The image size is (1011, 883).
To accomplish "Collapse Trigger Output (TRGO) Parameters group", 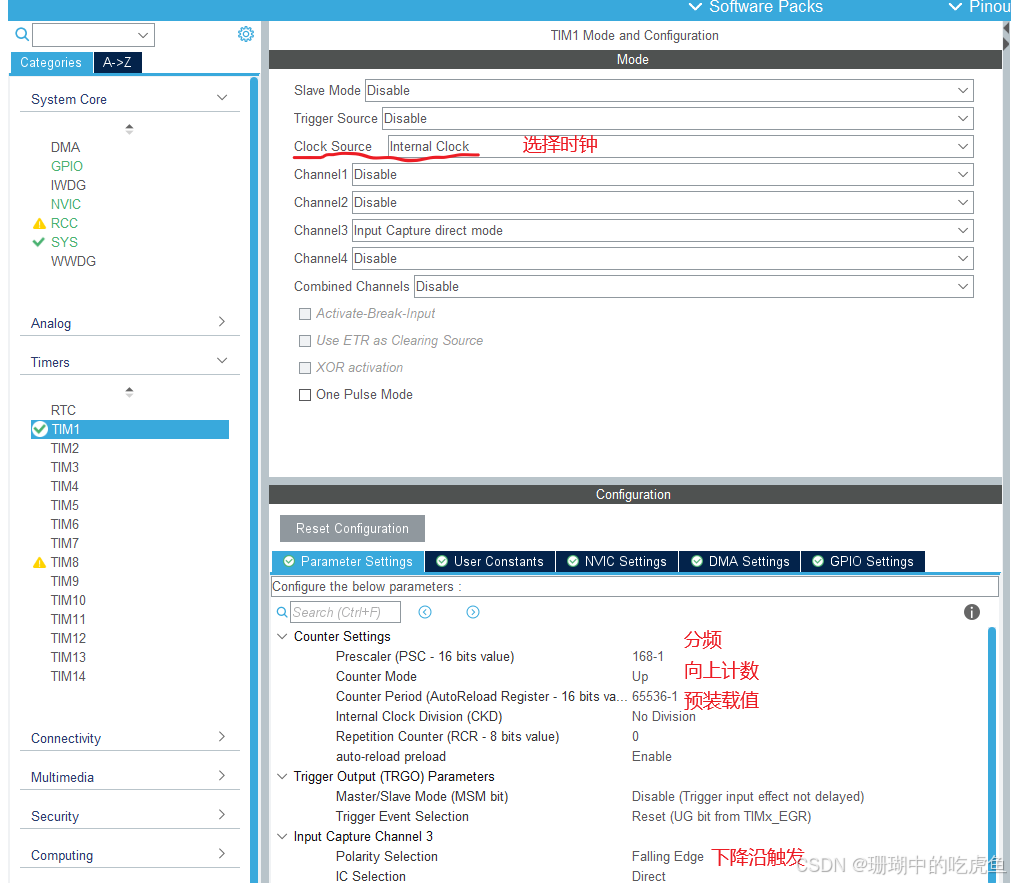I will [x=282, y=777].
